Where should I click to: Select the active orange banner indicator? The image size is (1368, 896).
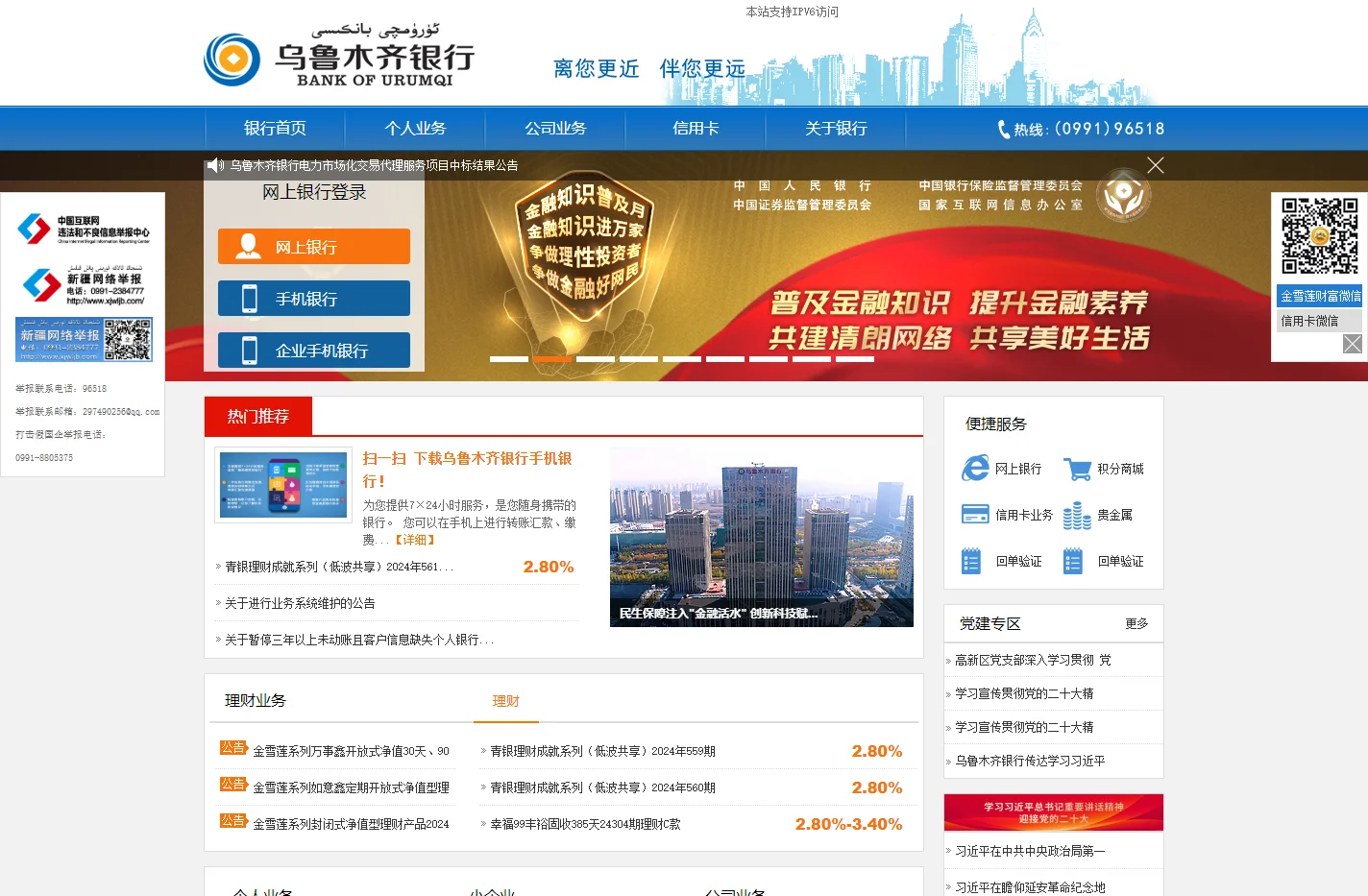coord(552,359)
